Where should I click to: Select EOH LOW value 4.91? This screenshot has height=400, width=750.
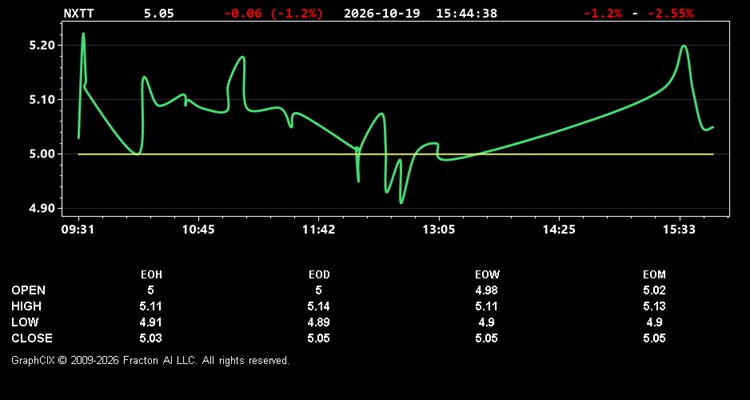[x=151, y=322]
